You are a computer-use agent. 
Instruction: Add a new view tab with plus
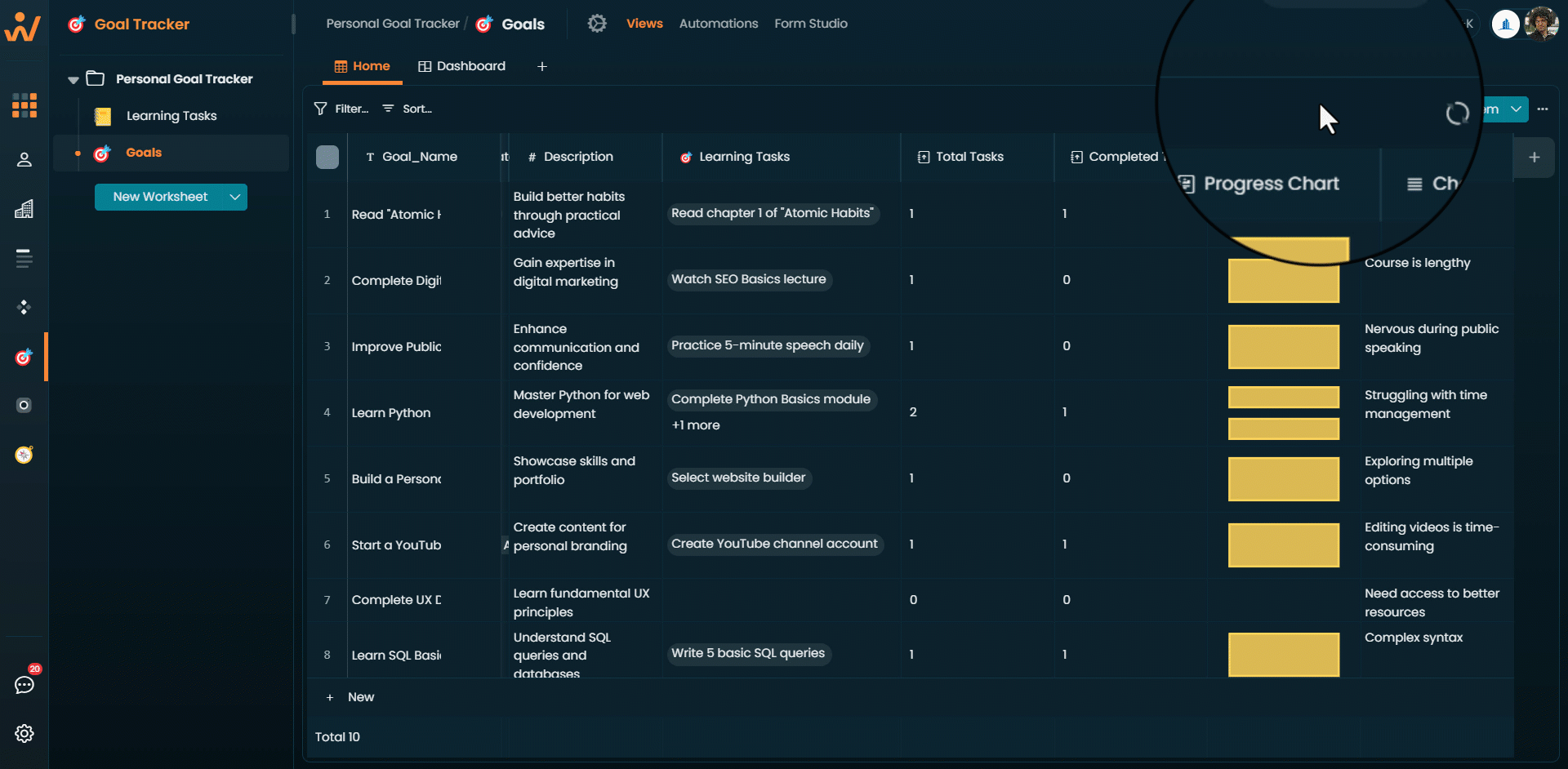542,66
